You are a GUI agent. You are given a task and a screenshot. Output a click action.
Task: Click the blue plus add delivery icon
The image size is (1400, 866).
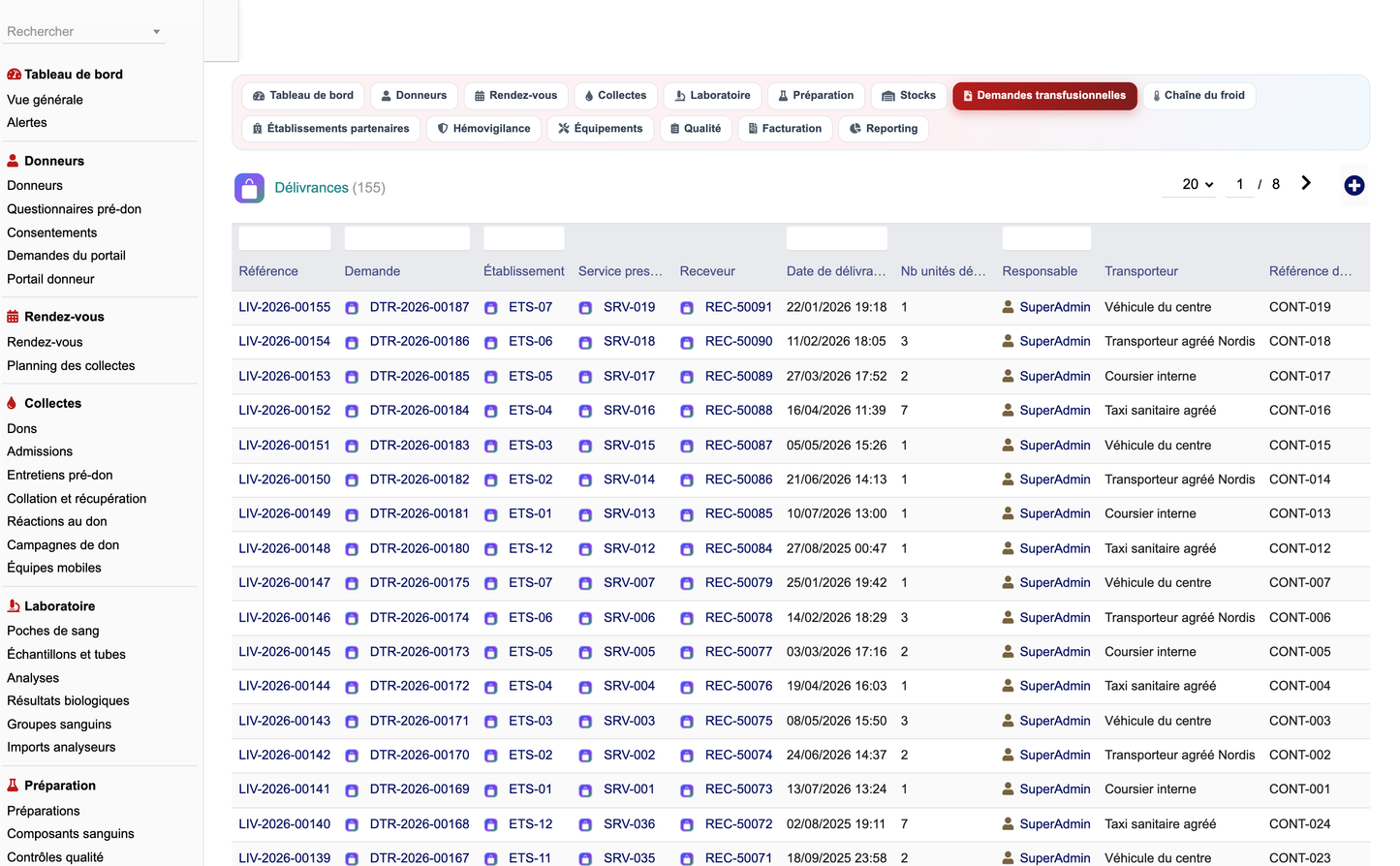coord(1353,186)
